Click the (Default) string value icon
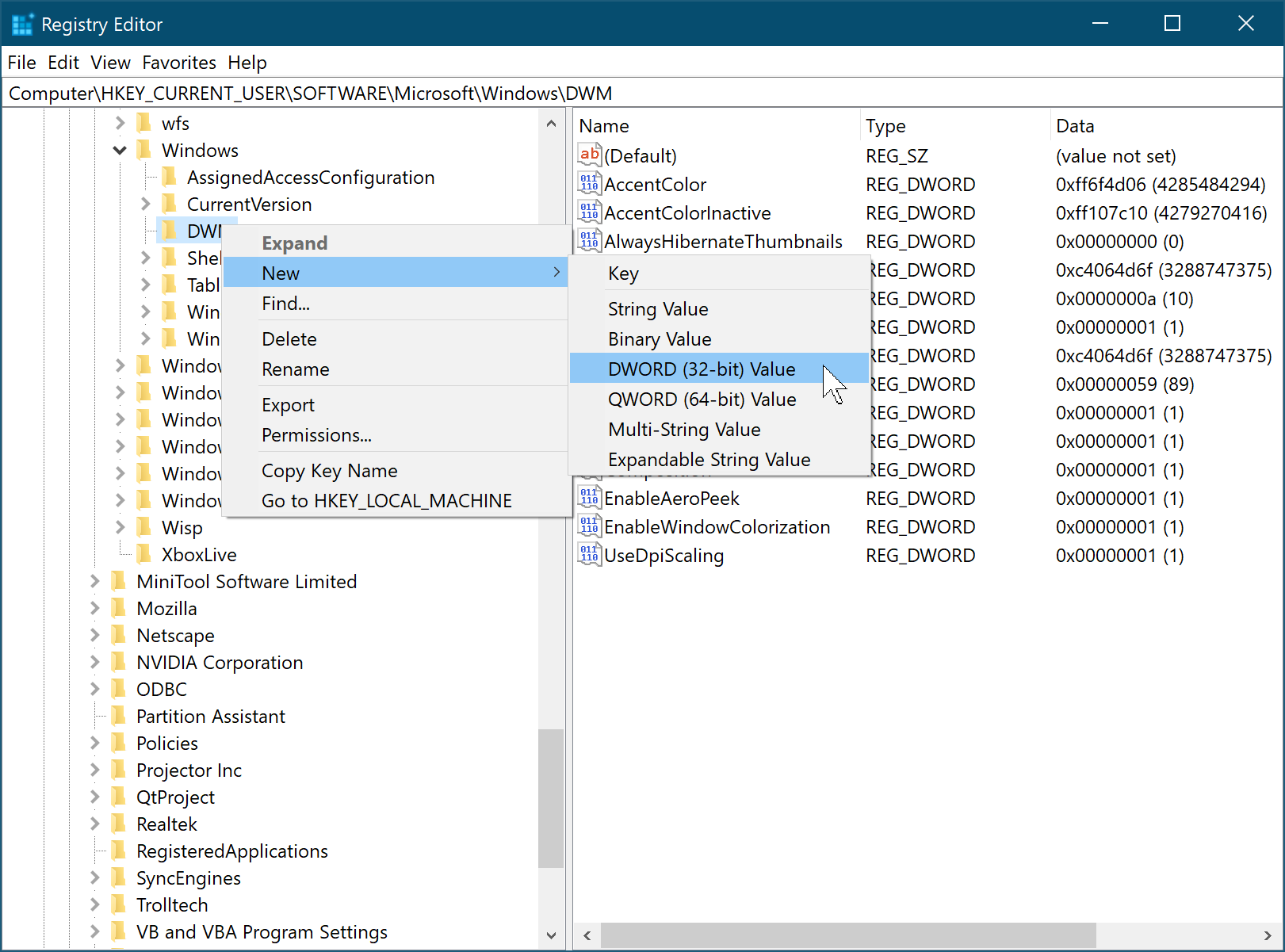The height and width of the screenshot is (952, 1285). [589, 155]
